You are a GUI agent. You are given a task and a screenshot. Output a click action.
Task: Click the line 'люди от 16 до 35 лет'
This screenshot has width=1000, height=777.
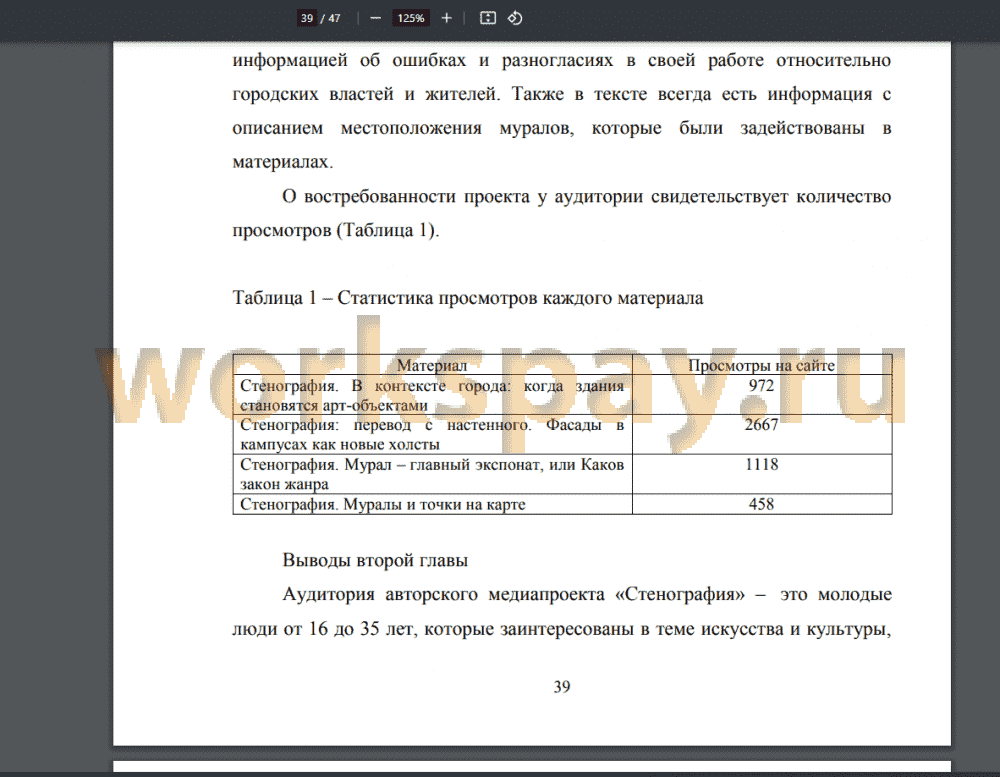point(562,629)
